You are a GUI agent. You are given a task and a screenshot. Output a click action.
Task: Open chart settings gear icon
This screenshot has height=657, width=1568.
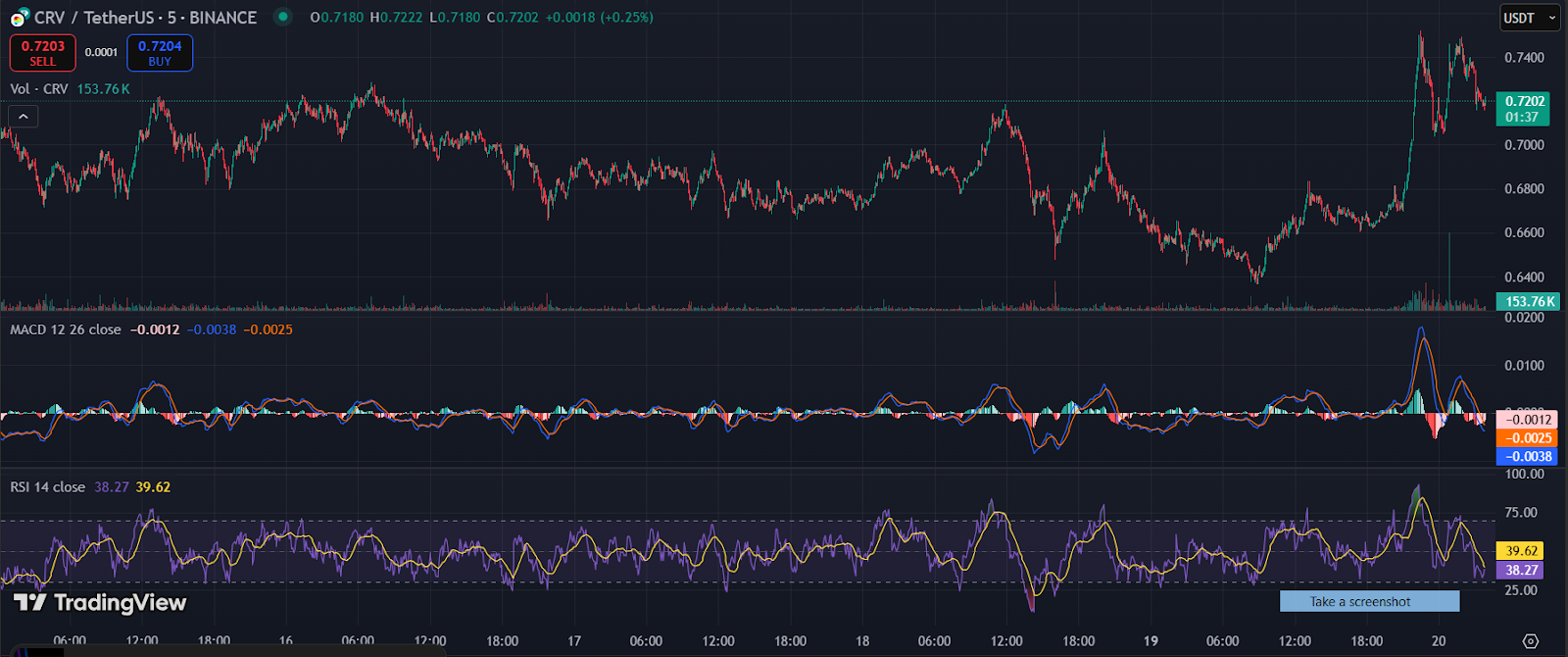point(1530,641)
